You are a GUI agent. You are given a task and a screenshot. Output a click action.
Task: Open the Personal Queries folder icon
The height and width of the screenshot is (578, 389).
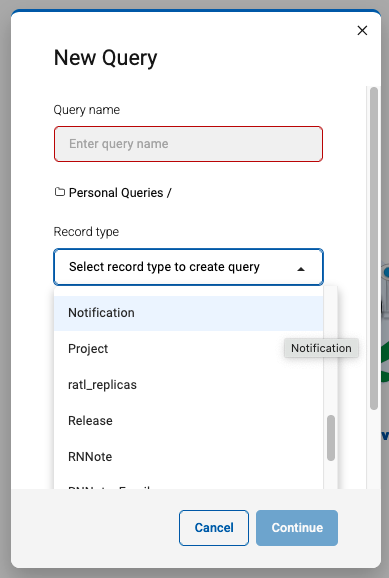pyautogui.click(x=59, y=192)
